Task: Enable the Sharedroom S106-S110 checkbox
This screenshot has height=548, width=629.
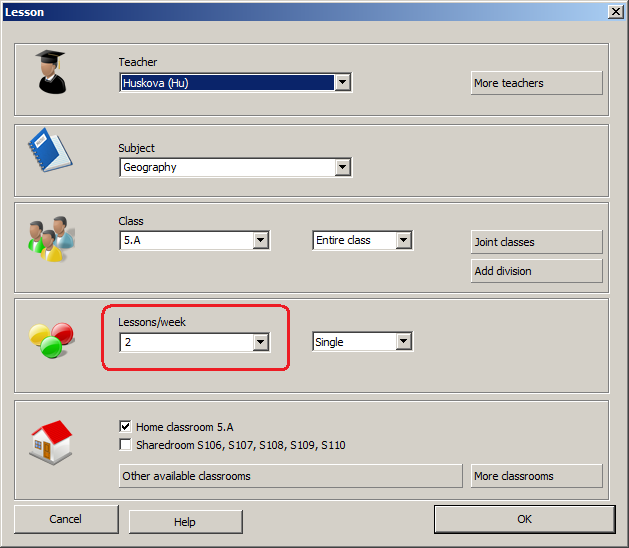Action: point(126,445)
